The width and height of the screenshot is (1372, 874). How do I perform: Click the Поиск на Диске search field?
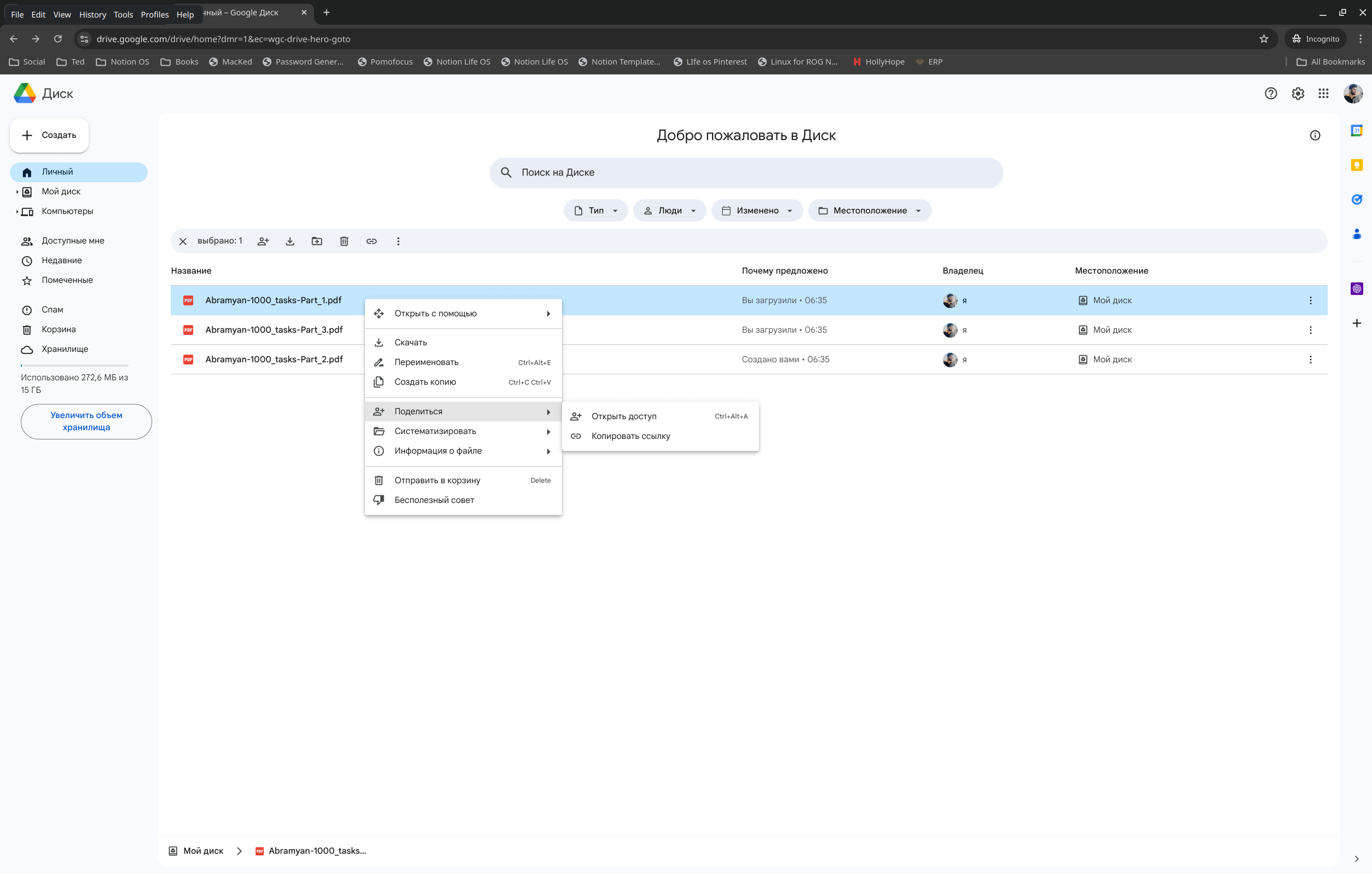click(746, 172)
